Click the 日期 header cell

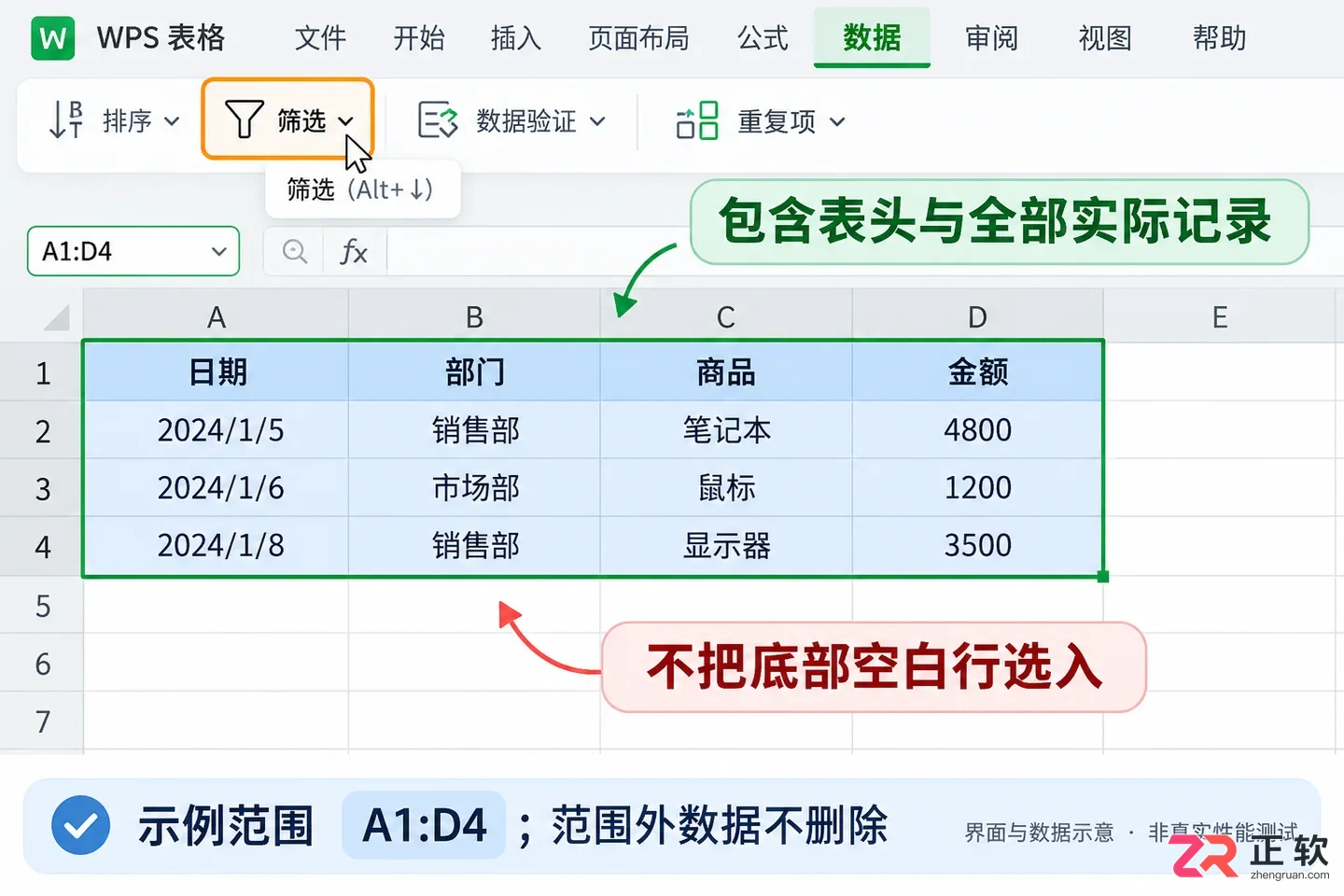pos(216,372)
